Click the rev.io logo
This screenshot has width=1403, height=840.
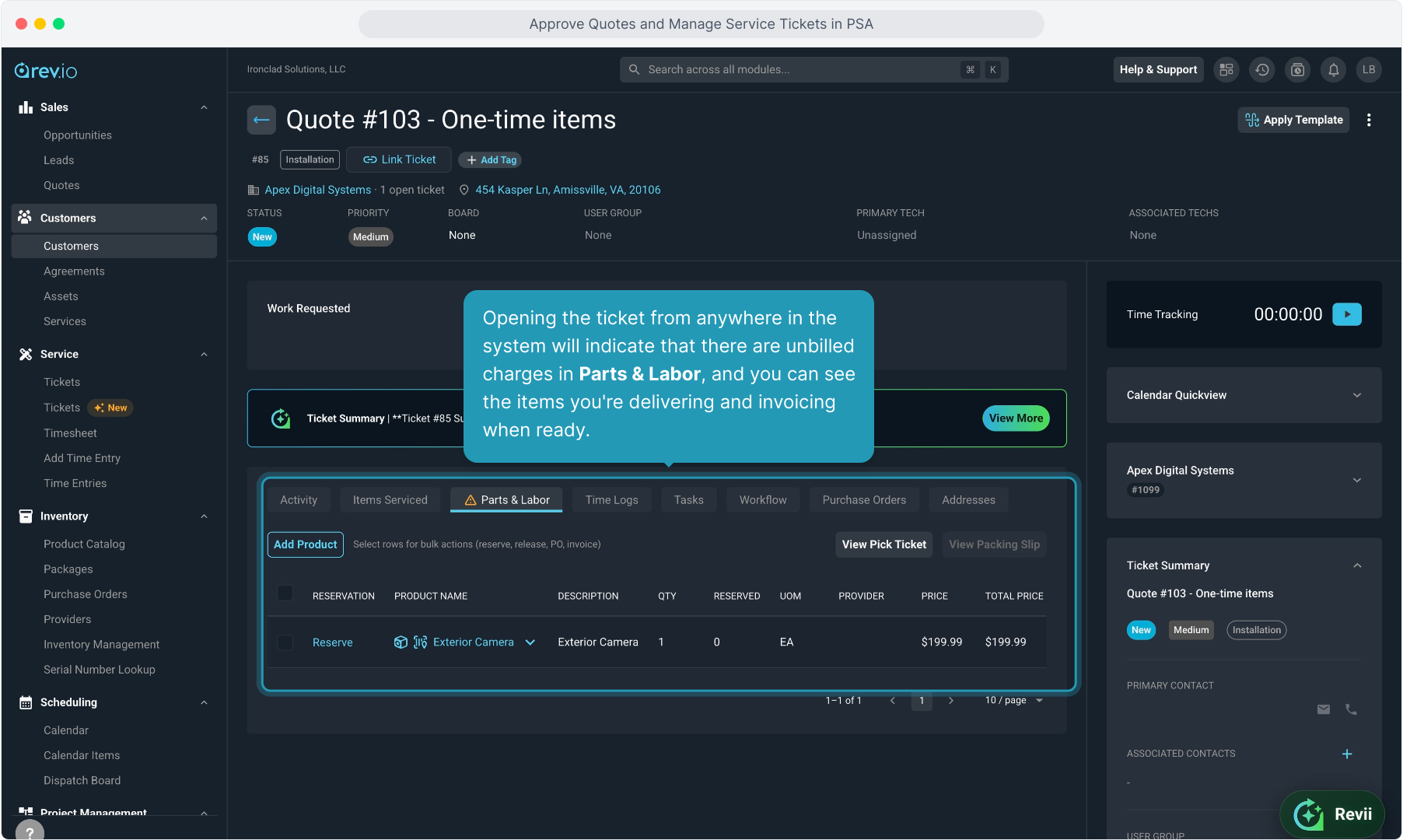tap(46, 71)
